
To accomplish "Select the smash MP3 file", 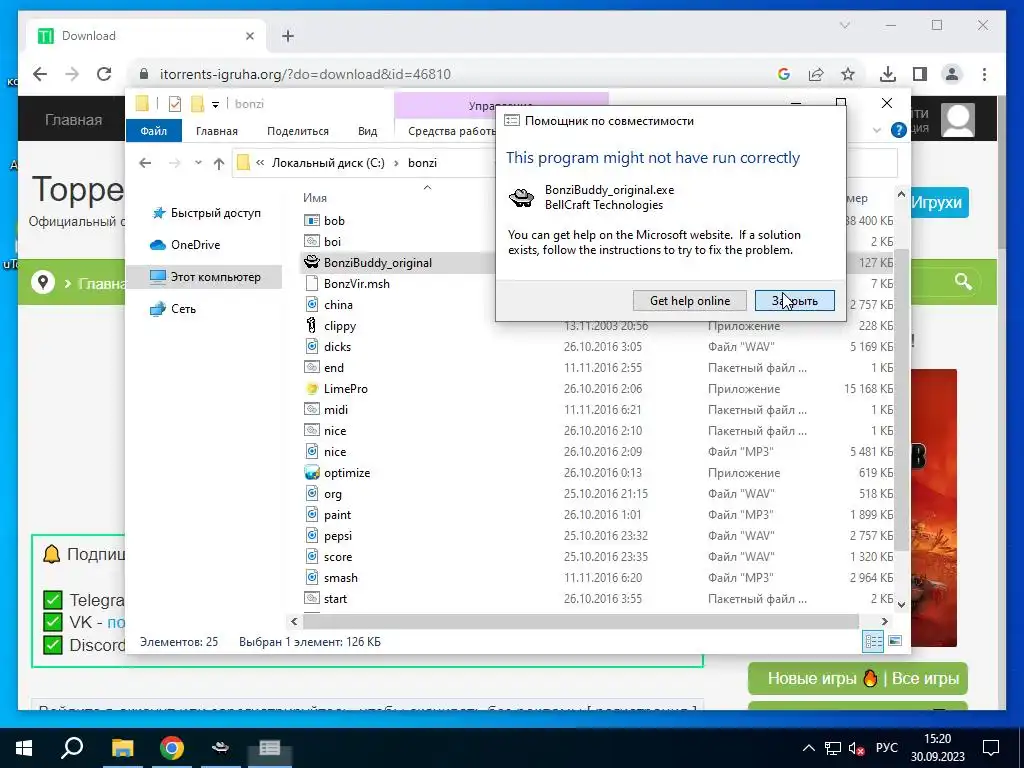I will point(340,578).
